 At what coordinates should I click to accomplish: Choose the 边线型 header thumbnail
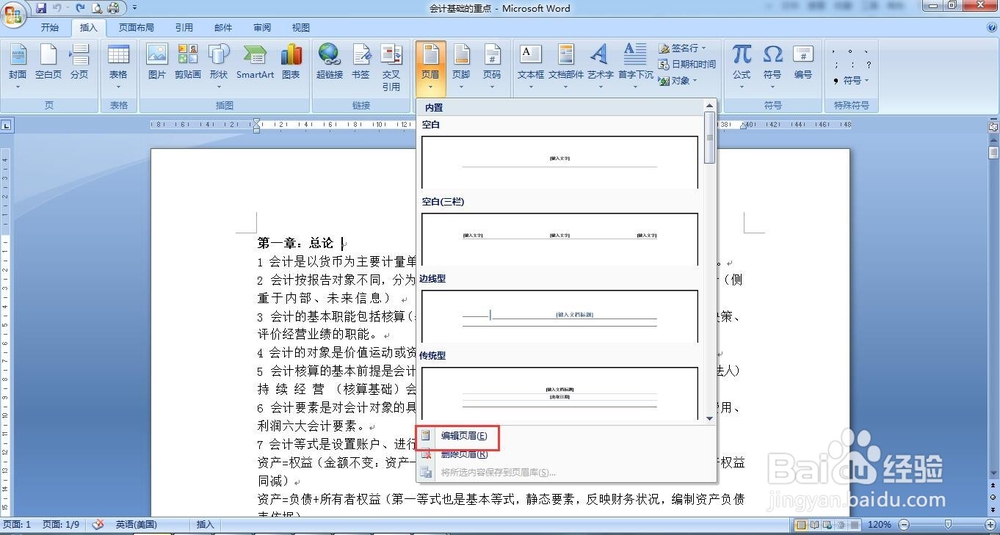tap(559, 316)
